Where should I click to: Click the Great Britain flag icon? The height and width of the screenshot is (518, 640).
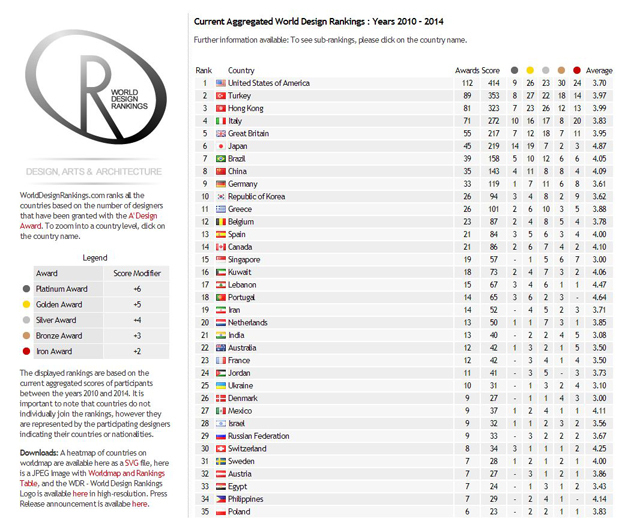coord(221,134)
